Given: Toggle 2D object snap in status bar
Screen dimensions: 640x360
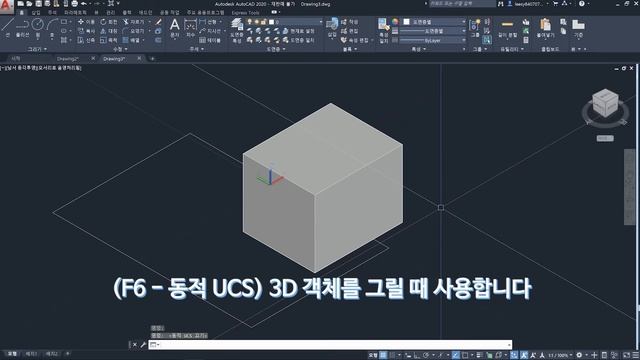Looking at the screenshot, I should 464,355.
